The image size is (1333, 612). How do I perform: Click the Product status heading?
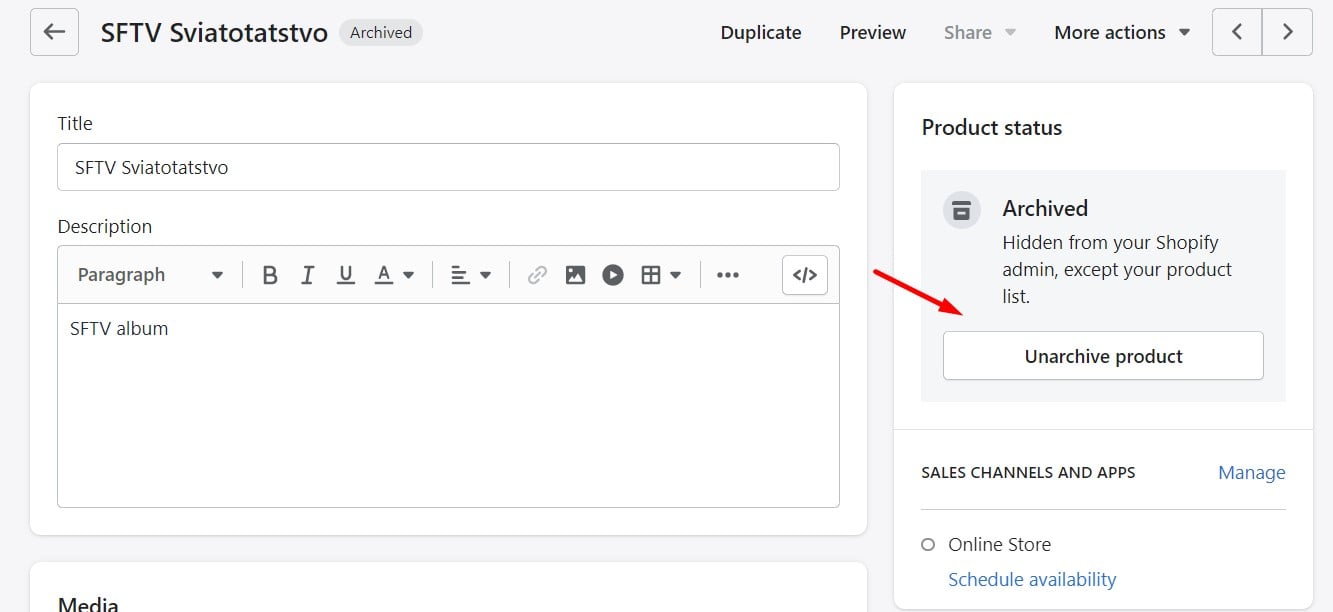[992, 128]
